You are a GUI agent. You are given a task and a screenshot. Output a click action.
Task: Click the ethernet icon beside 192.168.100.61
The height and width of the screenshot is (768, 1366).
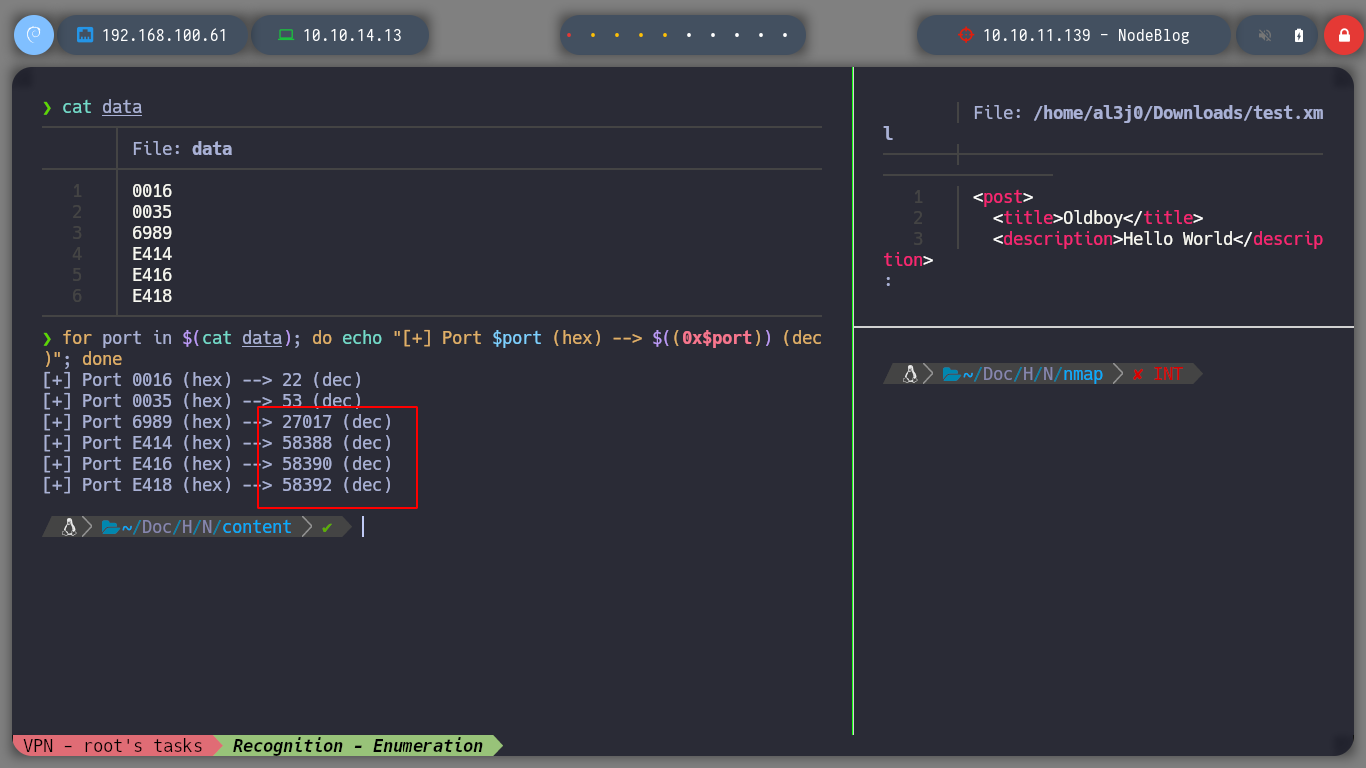(x=85, y=35)
